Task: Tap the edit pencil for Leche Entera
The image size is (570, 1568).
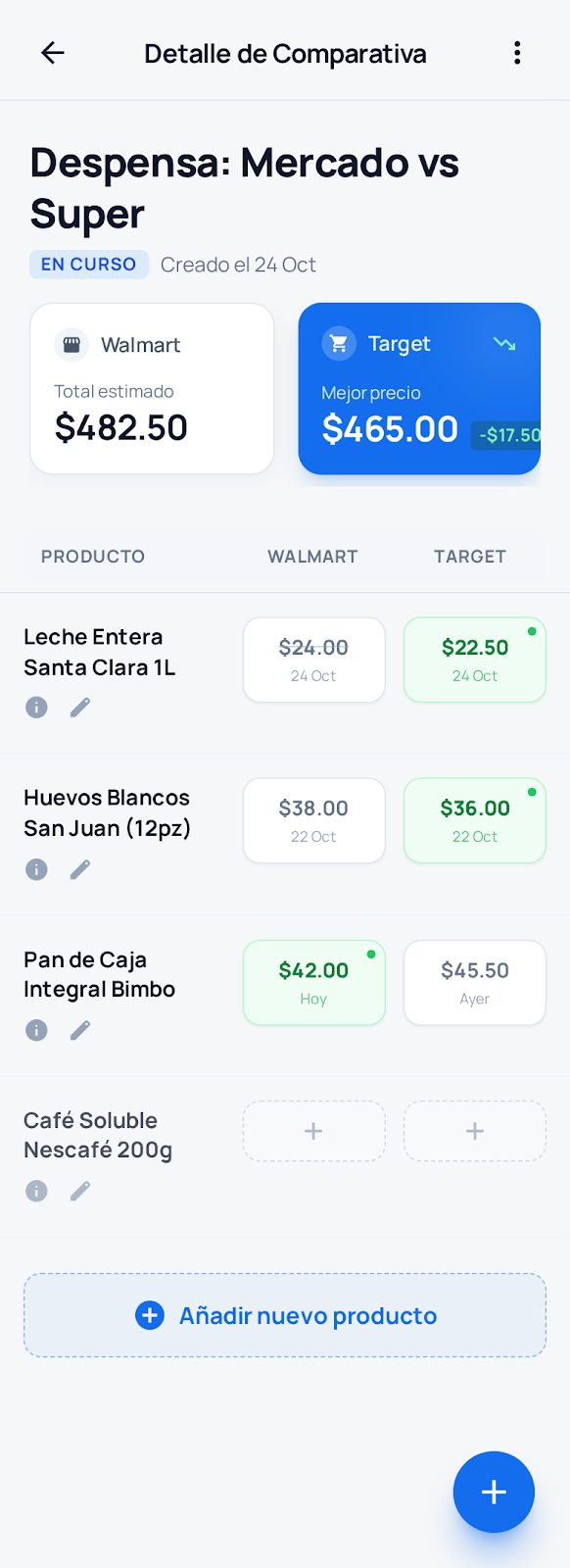Action: (x=79, y=707)
